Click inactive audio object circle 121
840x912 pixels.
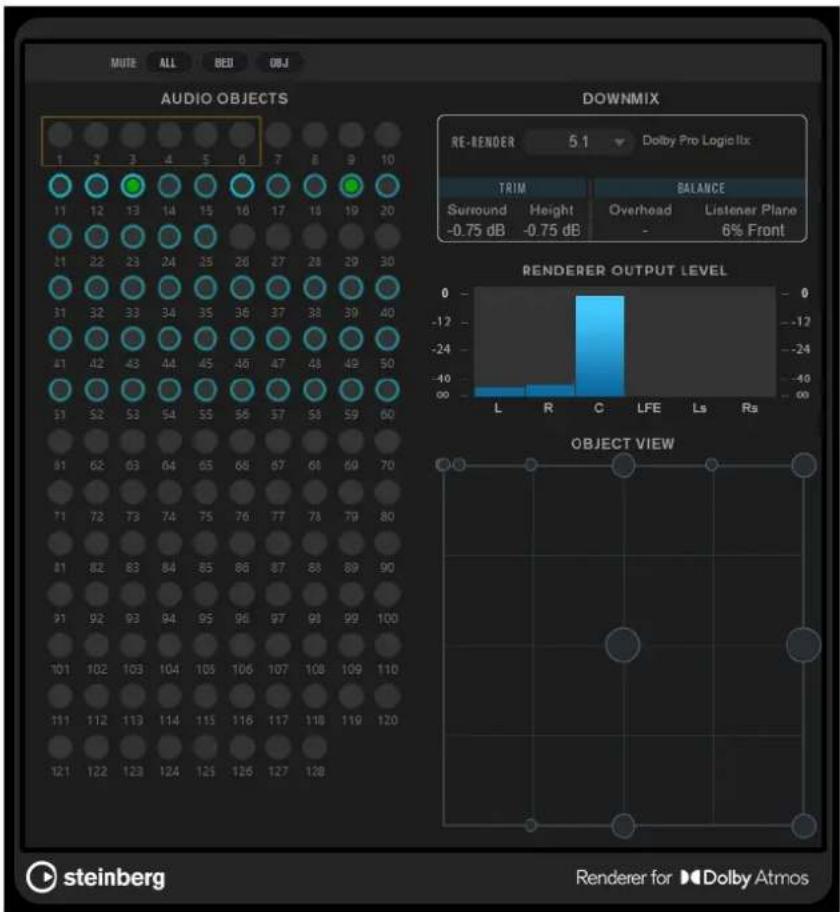pos(60,747)
